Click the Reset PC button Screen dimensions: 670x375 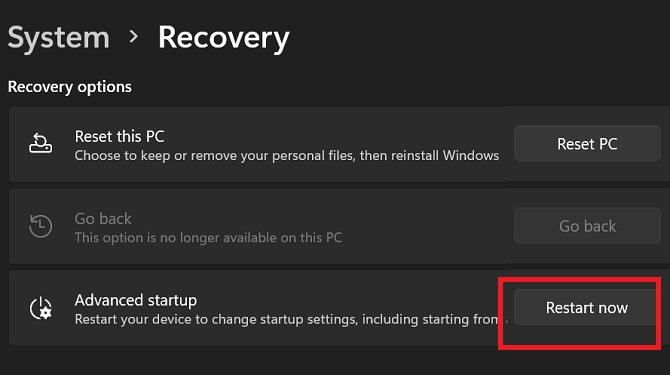587,144
